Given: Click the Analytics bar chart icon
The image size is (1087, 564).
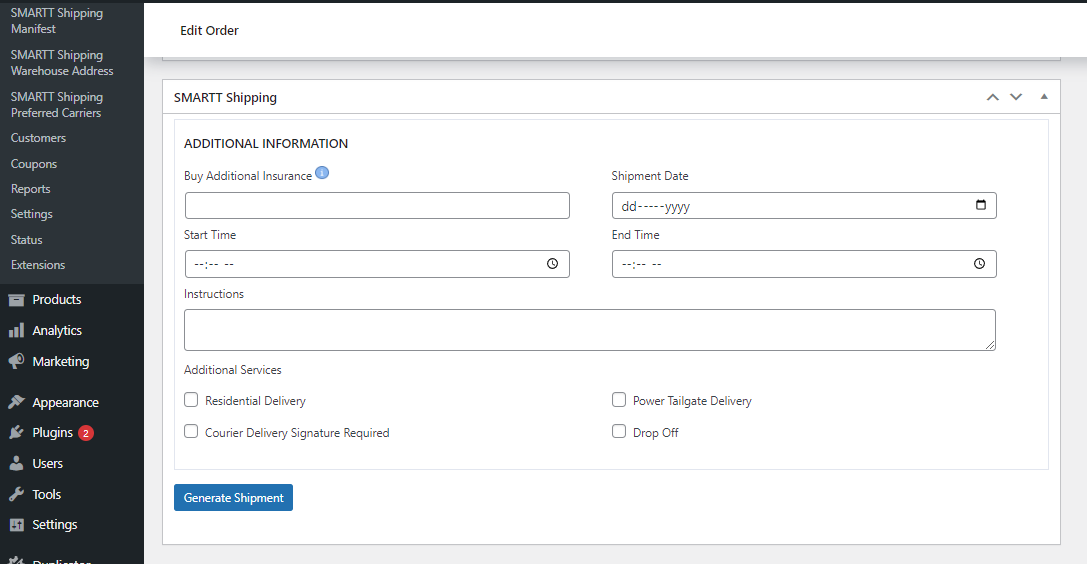Looking at the screenshot, I should coord(16,331).
